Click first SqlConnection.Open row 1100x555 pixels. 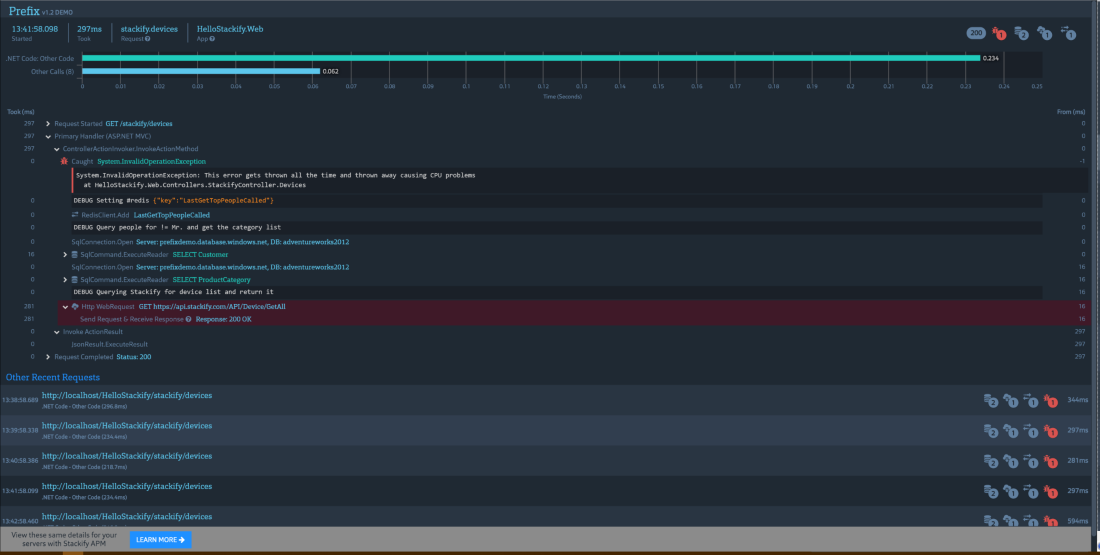click(x=210, y=241)
